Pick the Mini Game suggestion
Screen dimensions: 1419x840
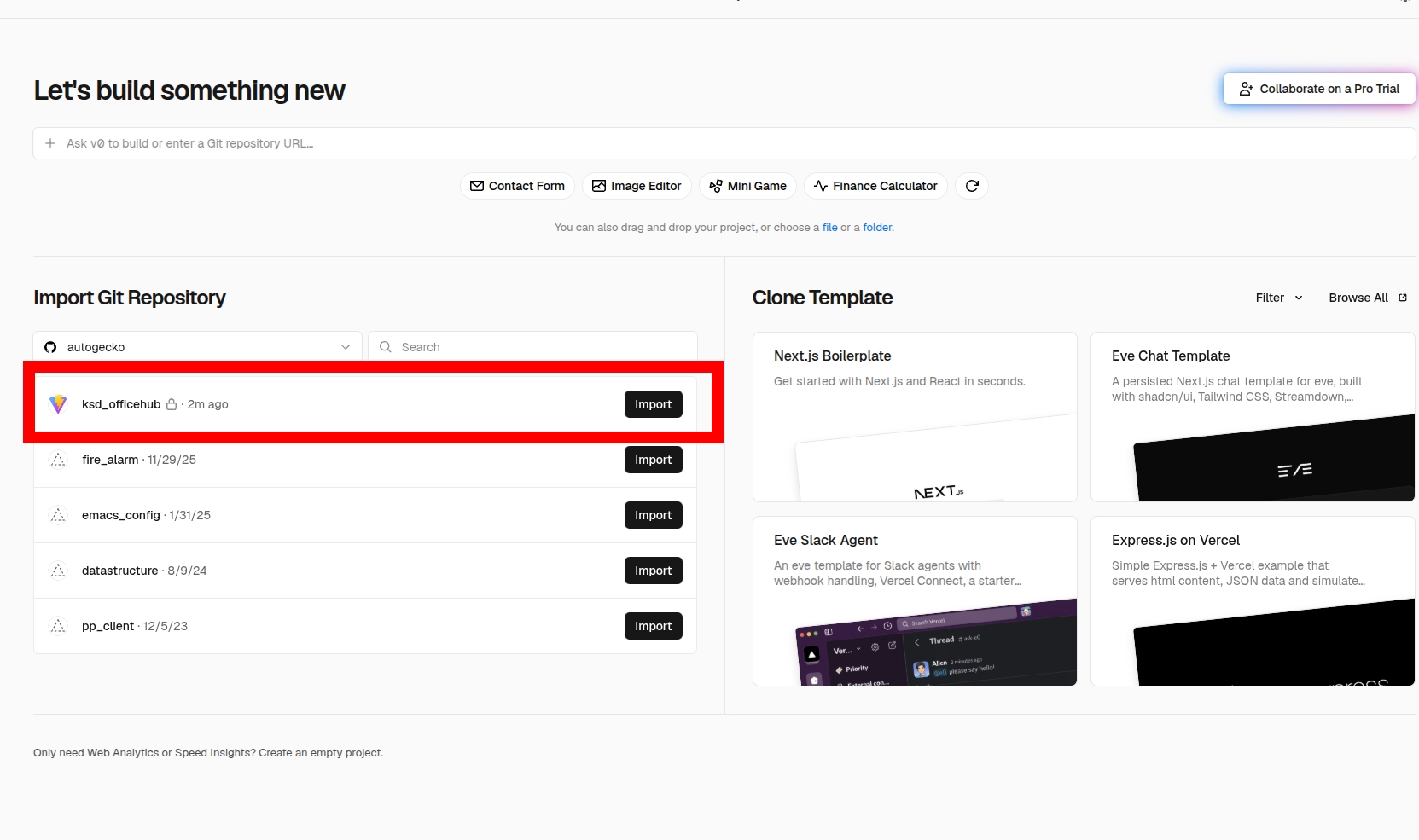747,186
